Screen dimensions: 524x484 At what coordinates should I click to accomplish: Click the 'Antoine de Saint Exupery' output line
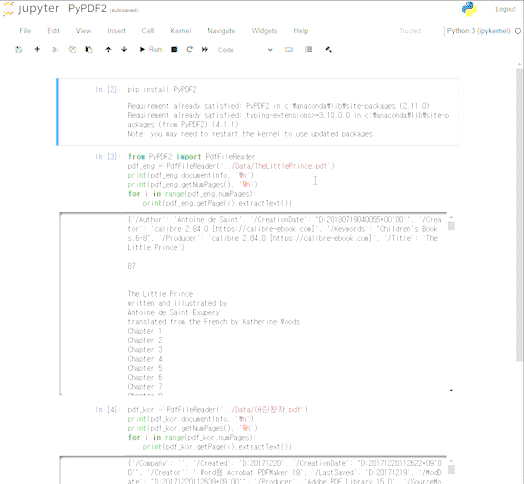tap(174, 313)
